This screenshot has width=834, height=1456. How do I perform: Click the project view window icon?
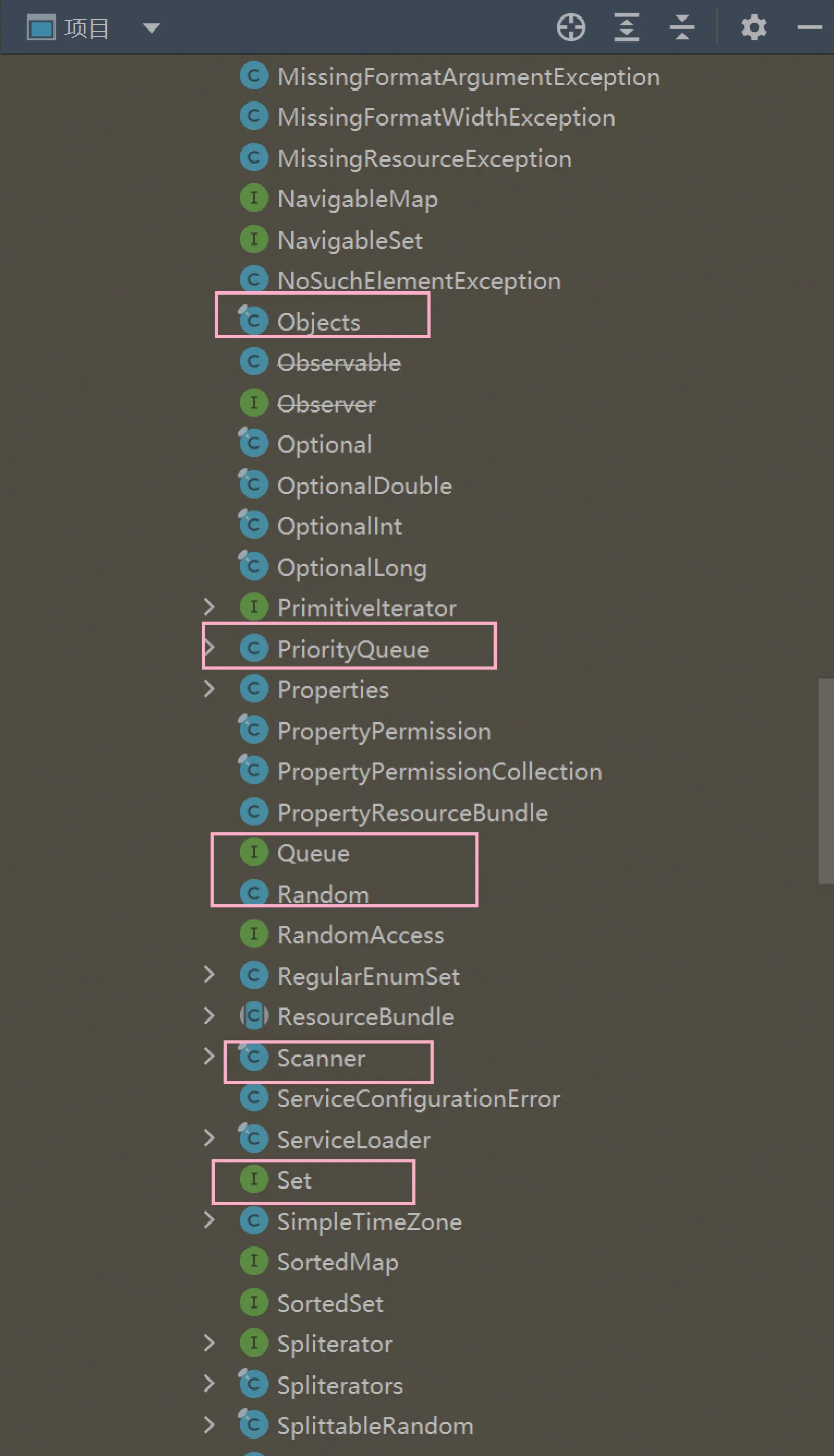[x=41, y=28]
